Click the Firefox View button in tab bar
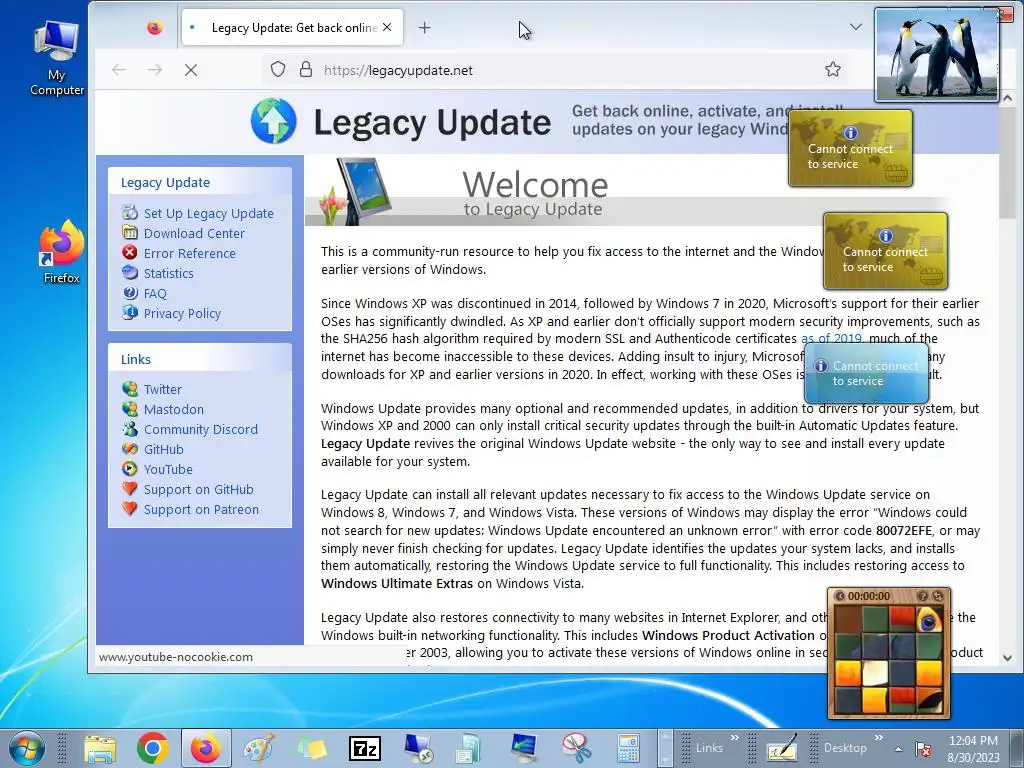 154,27
